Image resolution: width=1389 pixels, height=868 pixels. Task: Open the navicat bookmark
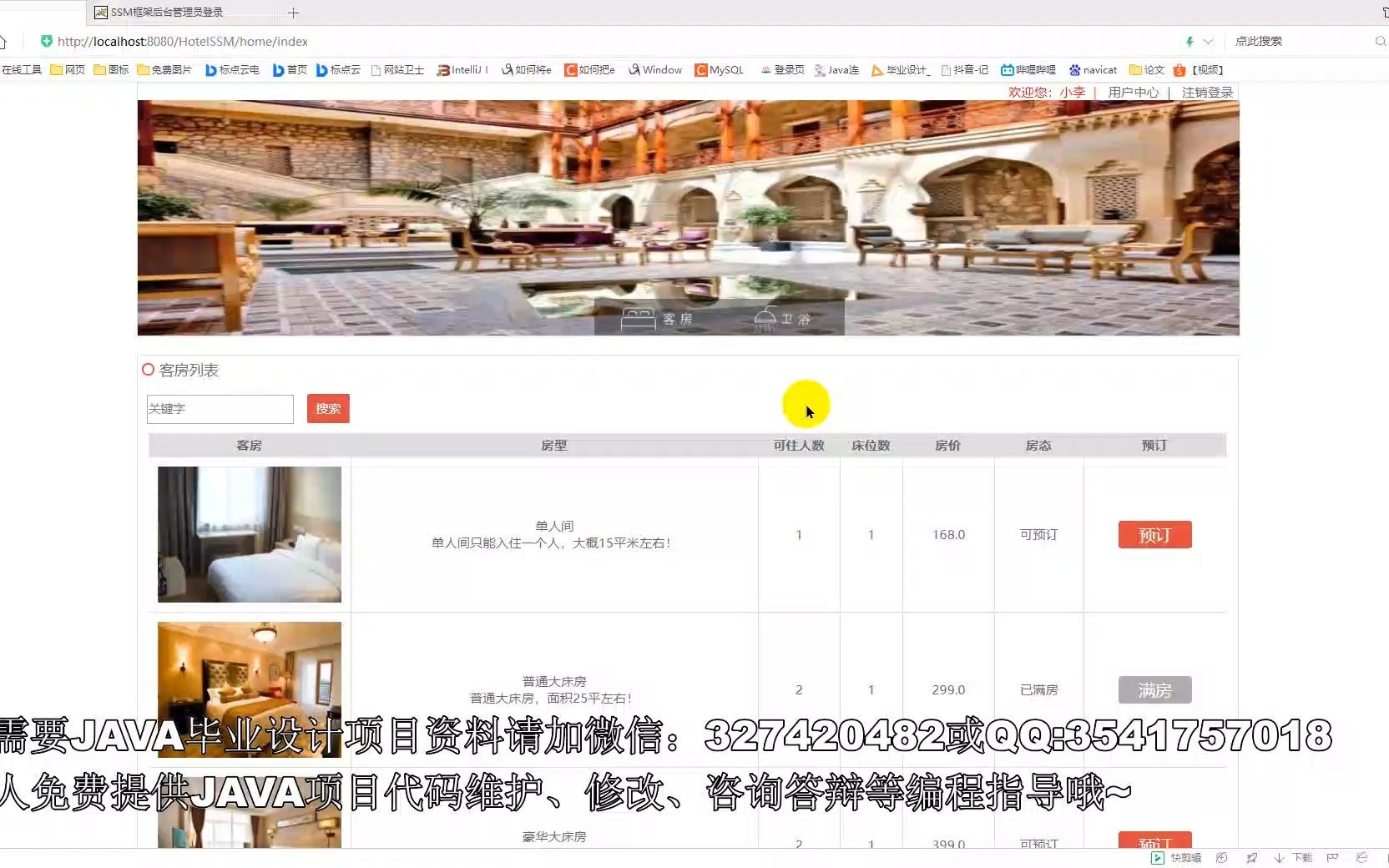(x=1093, y=70)
